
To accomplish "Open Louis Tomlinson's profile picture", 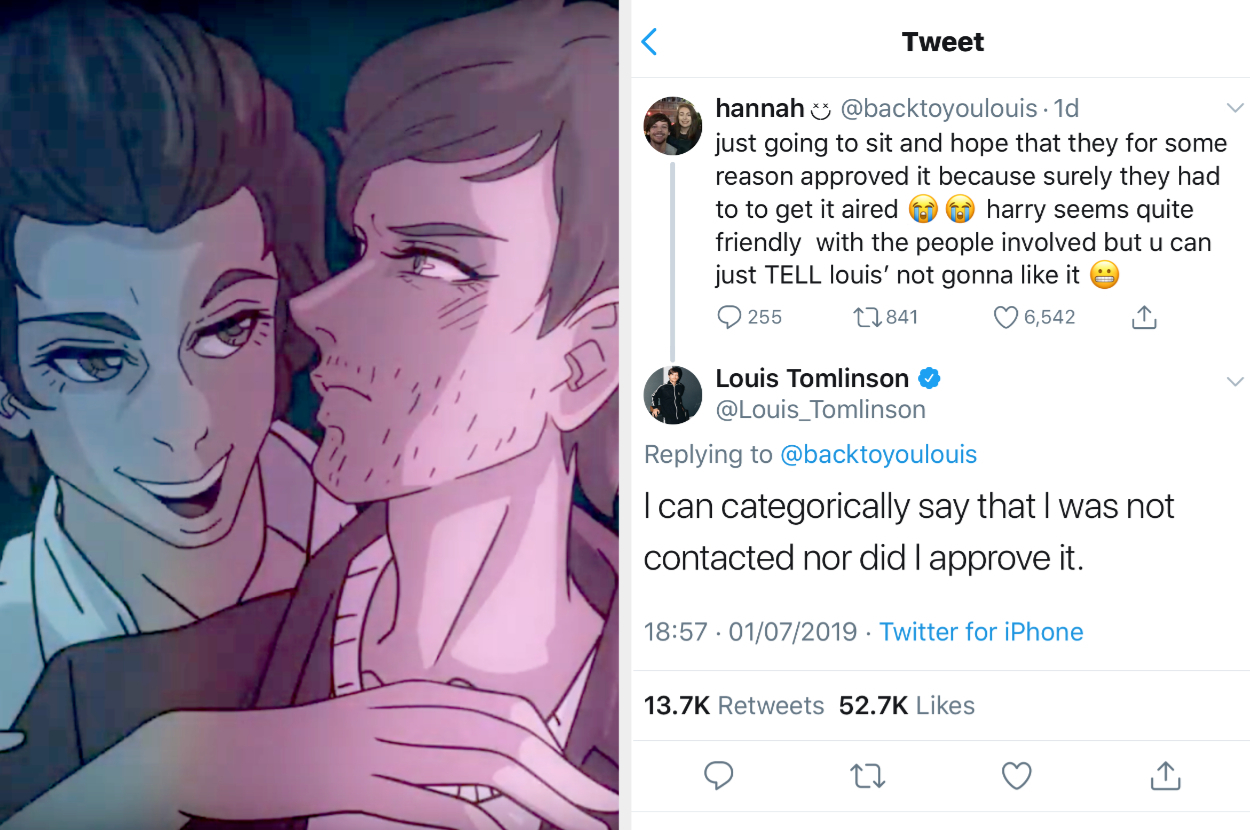I will [672, 396].
